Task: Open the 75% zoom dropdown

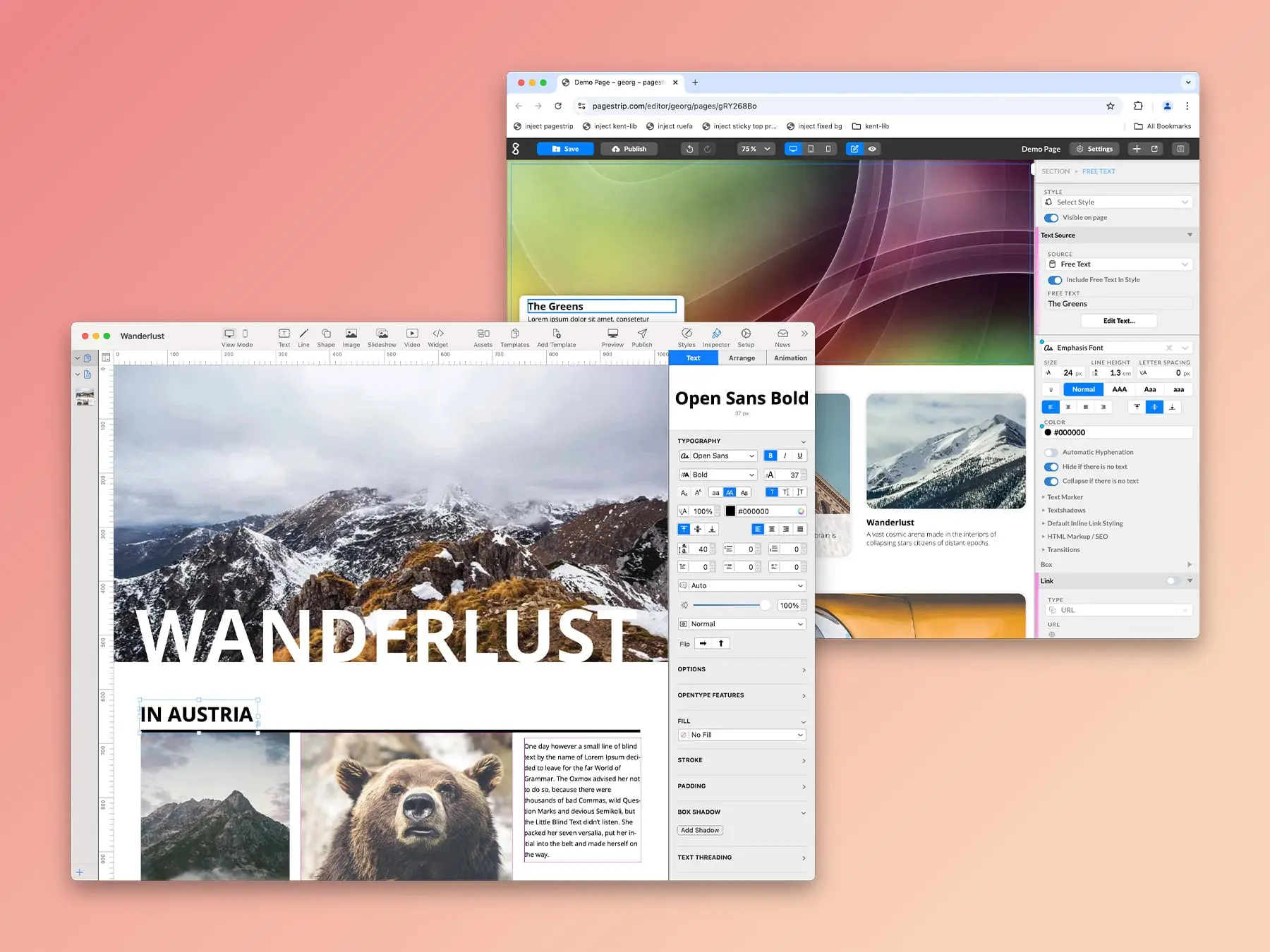Action: tap(756, 149)
